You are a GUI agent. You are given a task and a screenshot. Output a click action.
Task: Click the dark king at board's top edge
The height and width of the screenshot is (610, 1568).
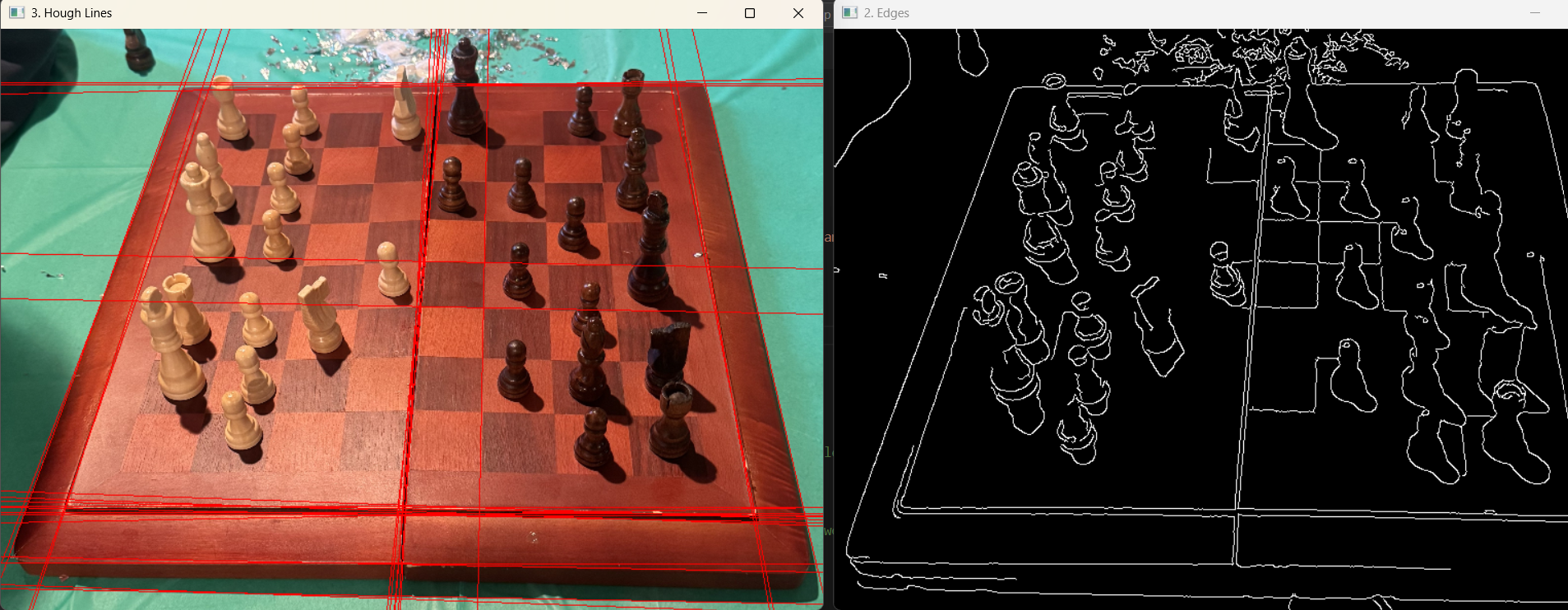(465, 89)
